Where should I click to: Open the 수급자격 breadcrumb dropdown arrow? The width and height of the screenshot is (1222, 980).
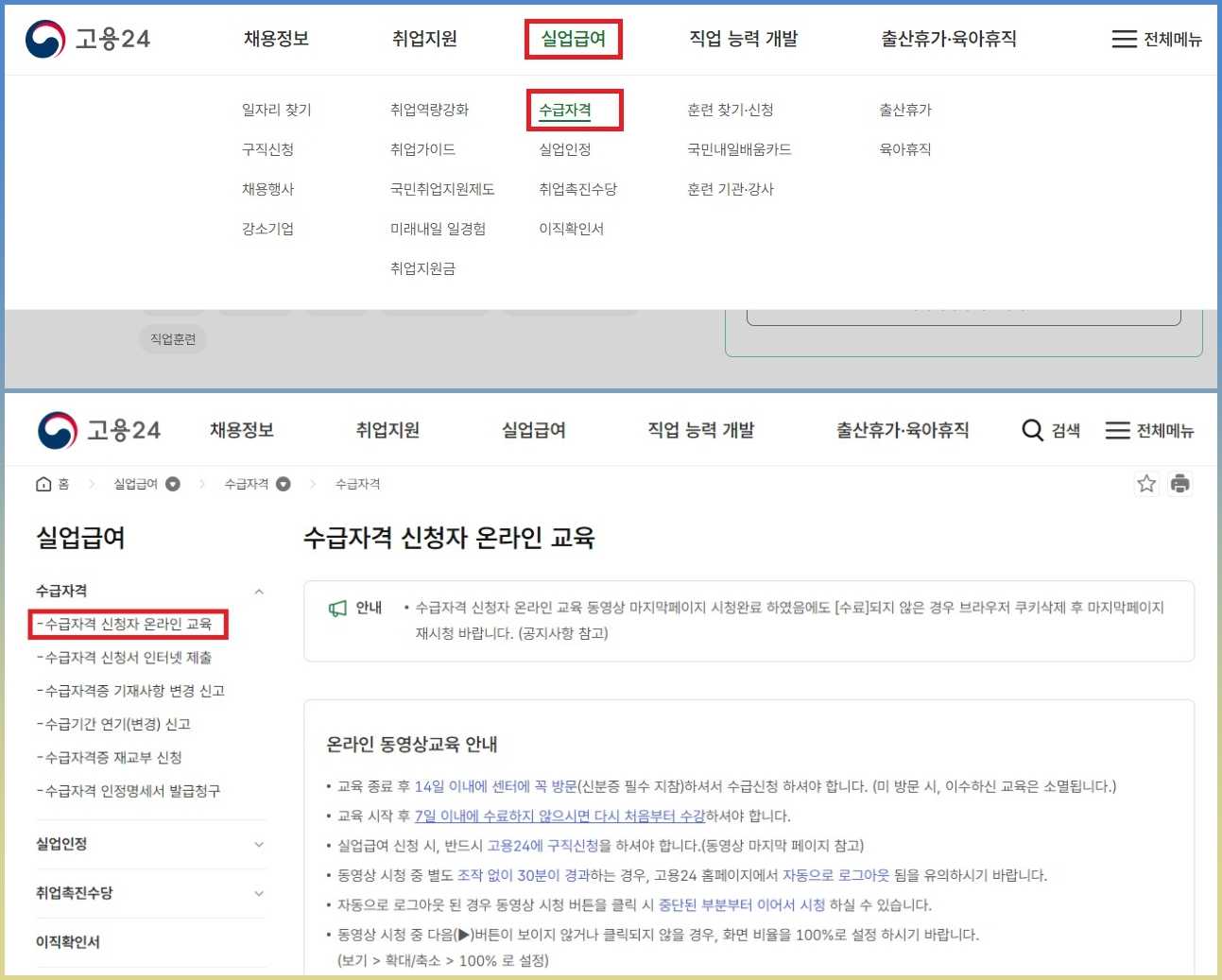coord(284,483)
